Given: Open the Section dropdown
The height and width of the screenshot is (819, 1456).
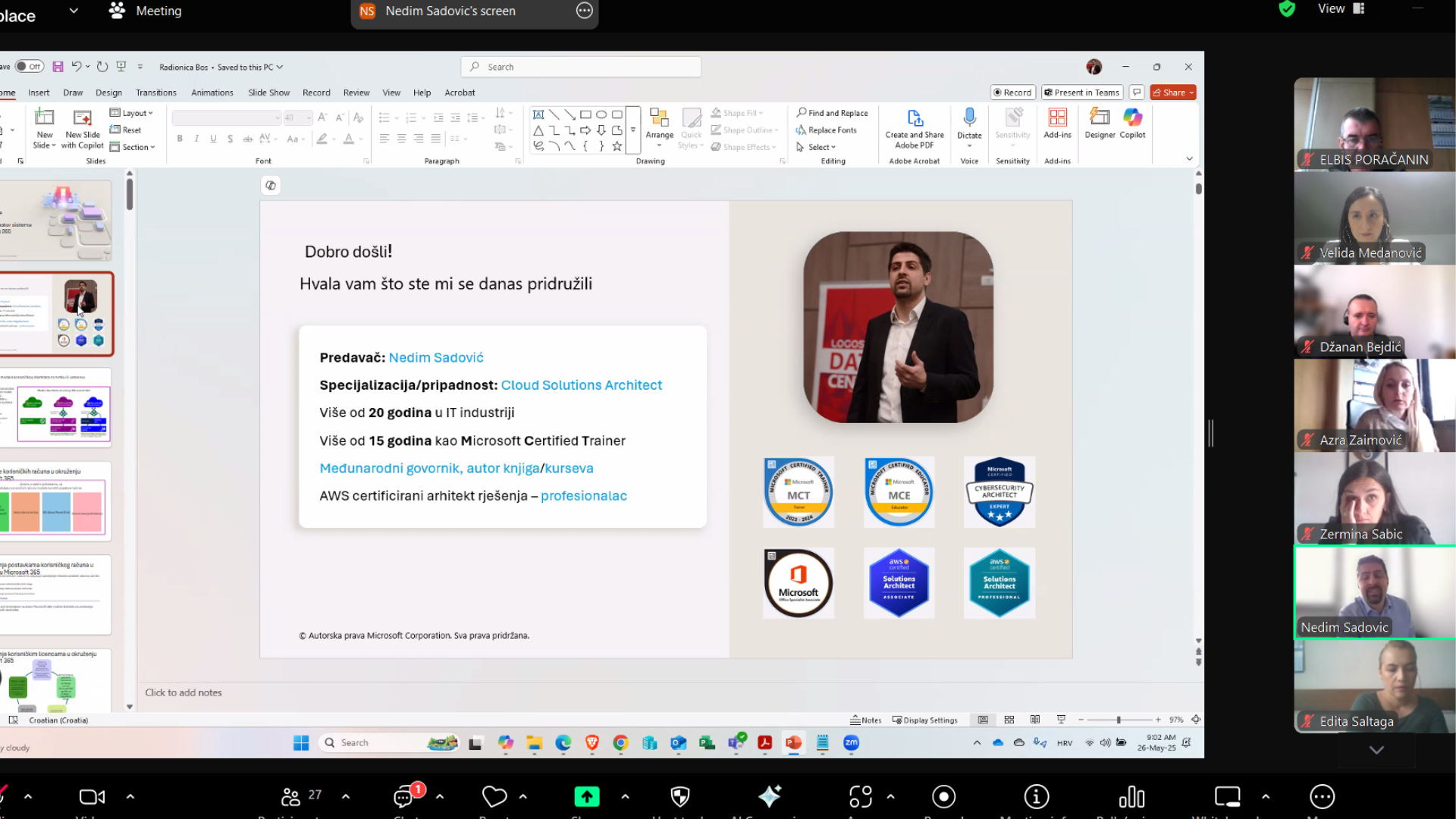Looking at the screenshot, I should 132,147.
